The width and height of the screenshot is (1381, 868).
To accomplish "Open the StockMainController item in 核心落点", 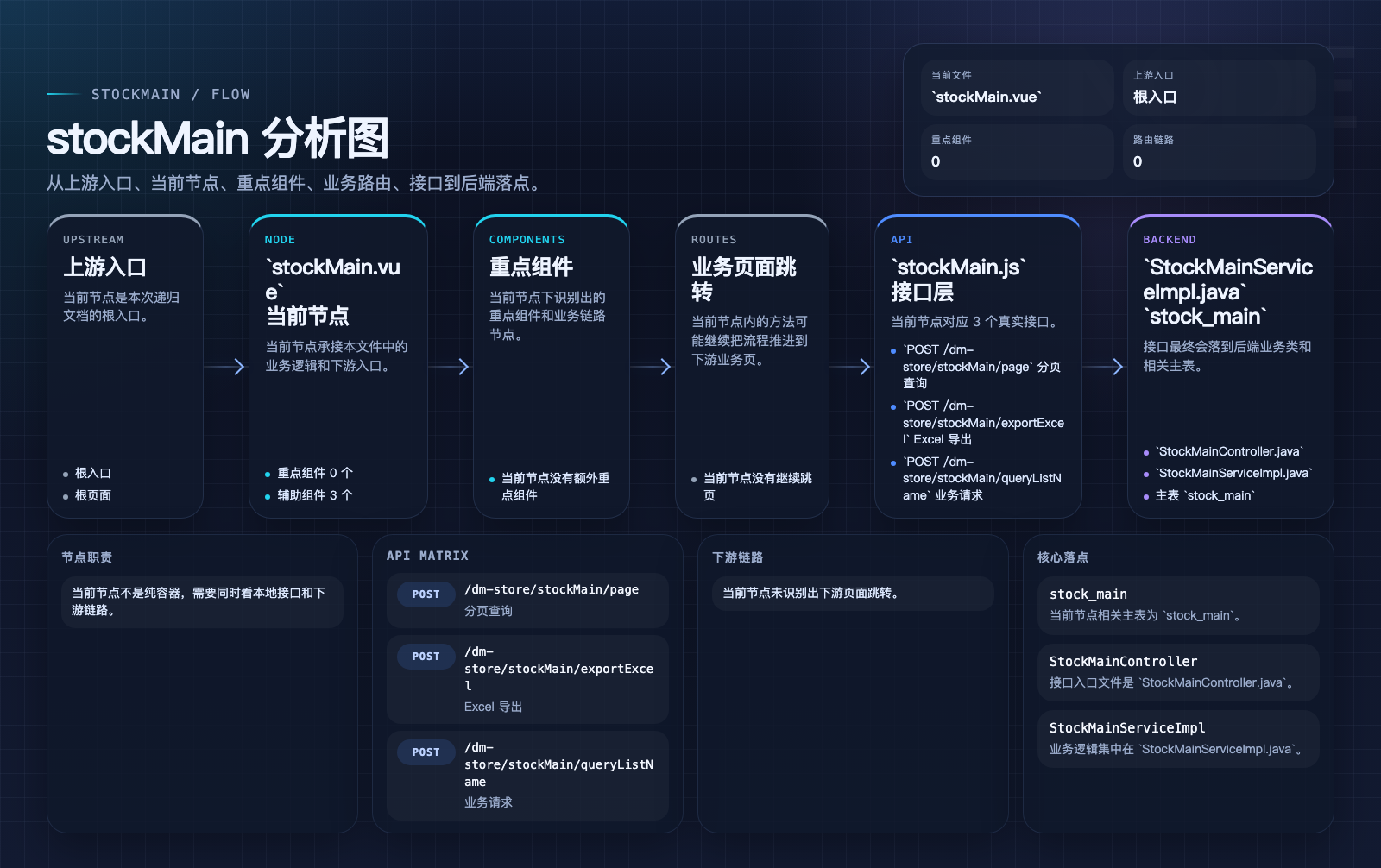I will click(1178, 672).
